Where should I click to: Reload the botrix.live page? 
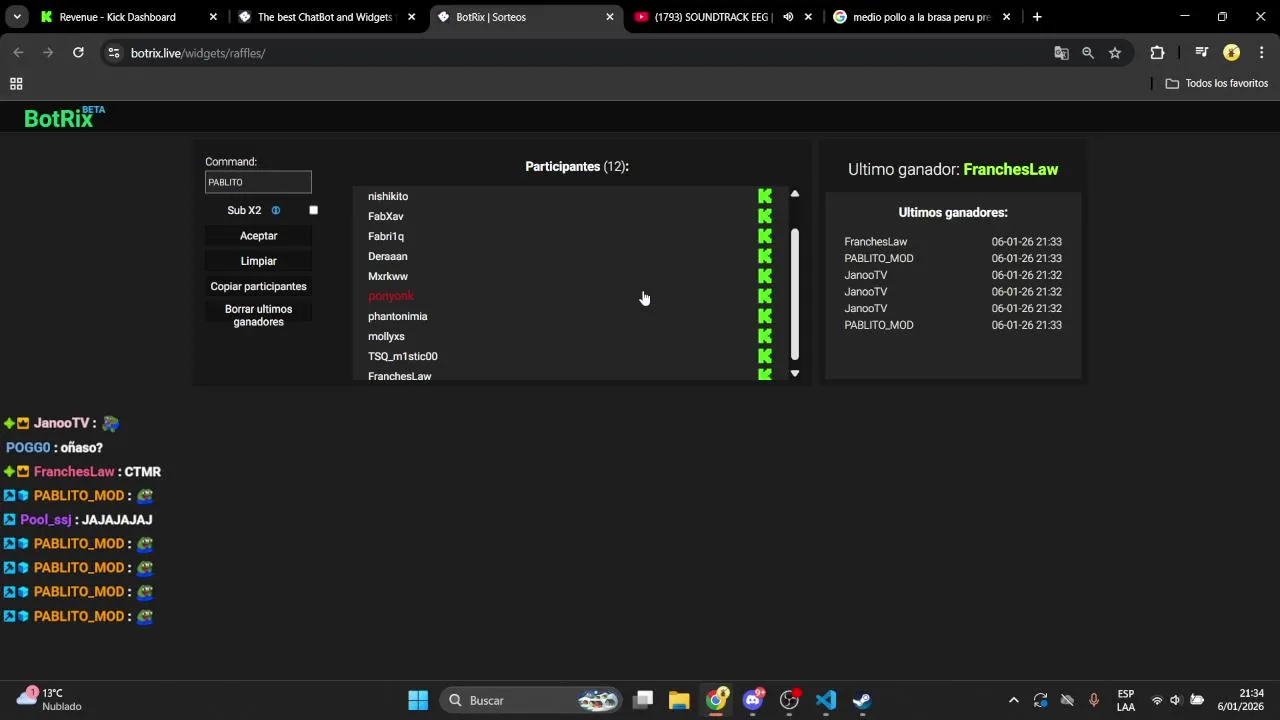point(78,53)
